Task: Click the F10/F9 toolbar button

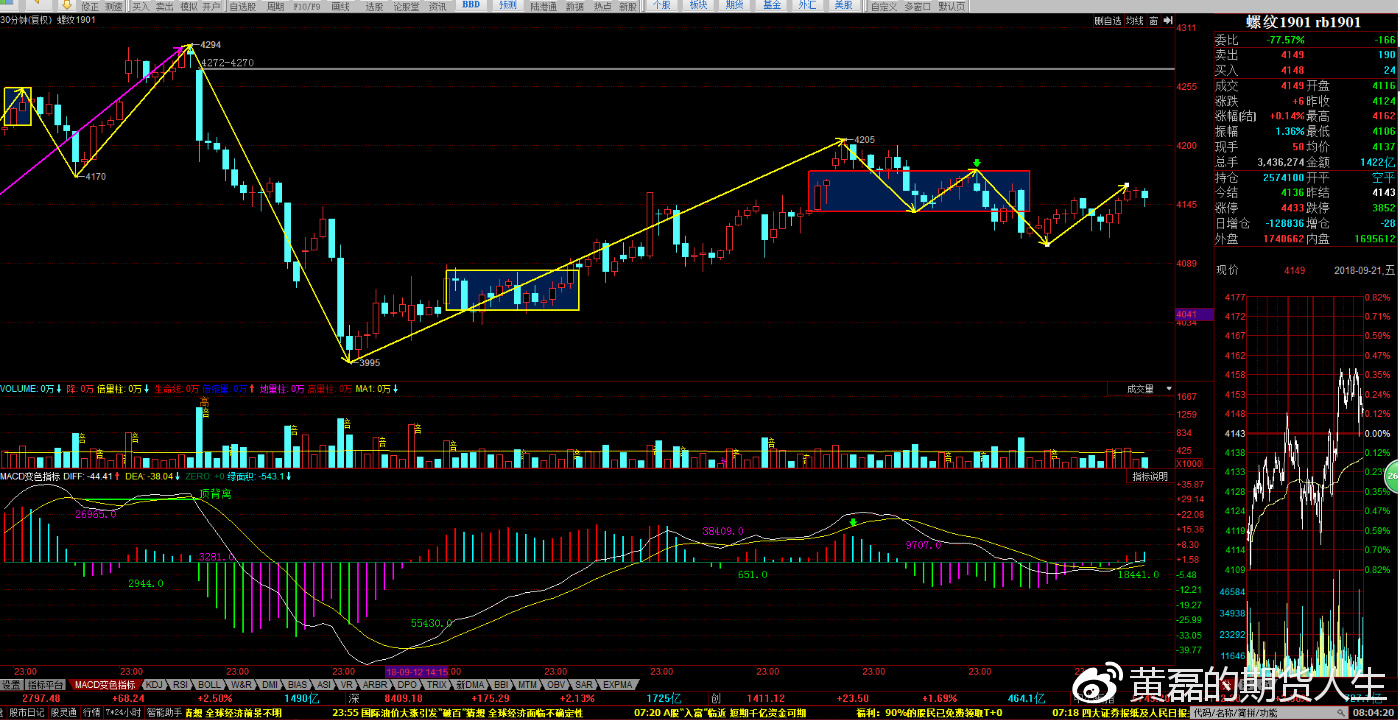Action: pyautogui.click(x=307, y=6)
